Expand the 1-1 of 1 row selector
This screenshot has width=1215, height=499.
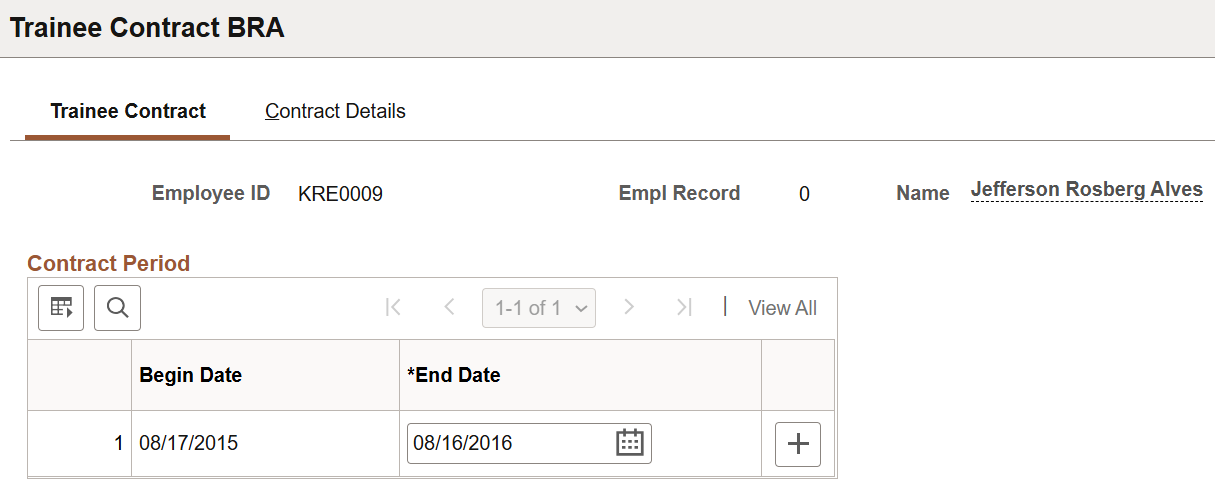click(x=539, y=308)
